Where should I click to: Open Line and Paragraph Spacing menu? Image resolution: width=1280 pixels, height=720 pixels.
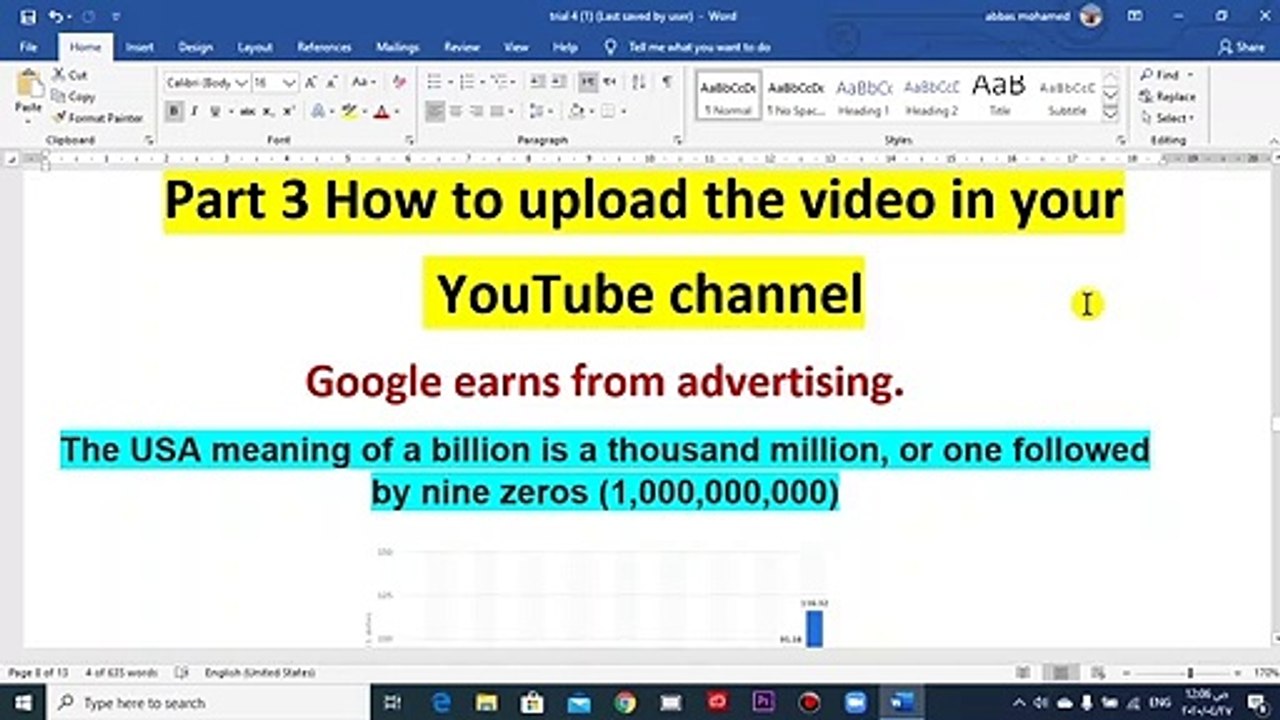pos(541,112)
